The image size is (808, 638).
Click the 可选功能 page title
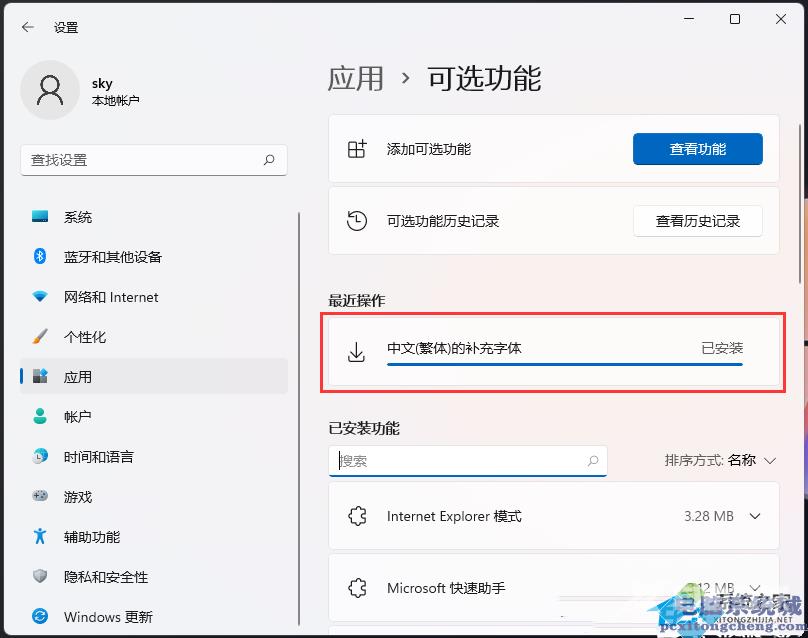coord(484,78)
